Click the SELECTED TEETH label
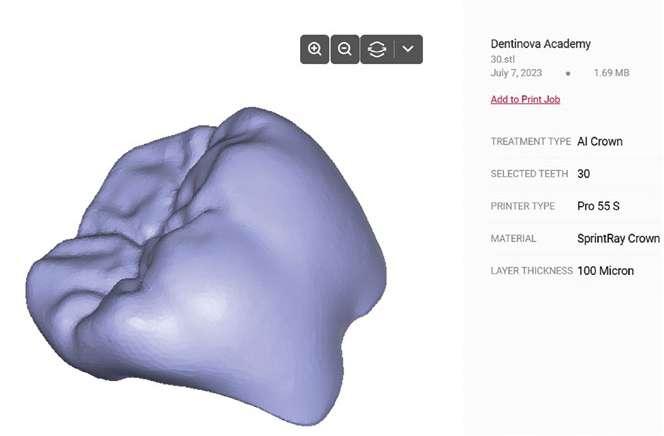The height and width of the screenshot is (436, 664). pos(529,174)
